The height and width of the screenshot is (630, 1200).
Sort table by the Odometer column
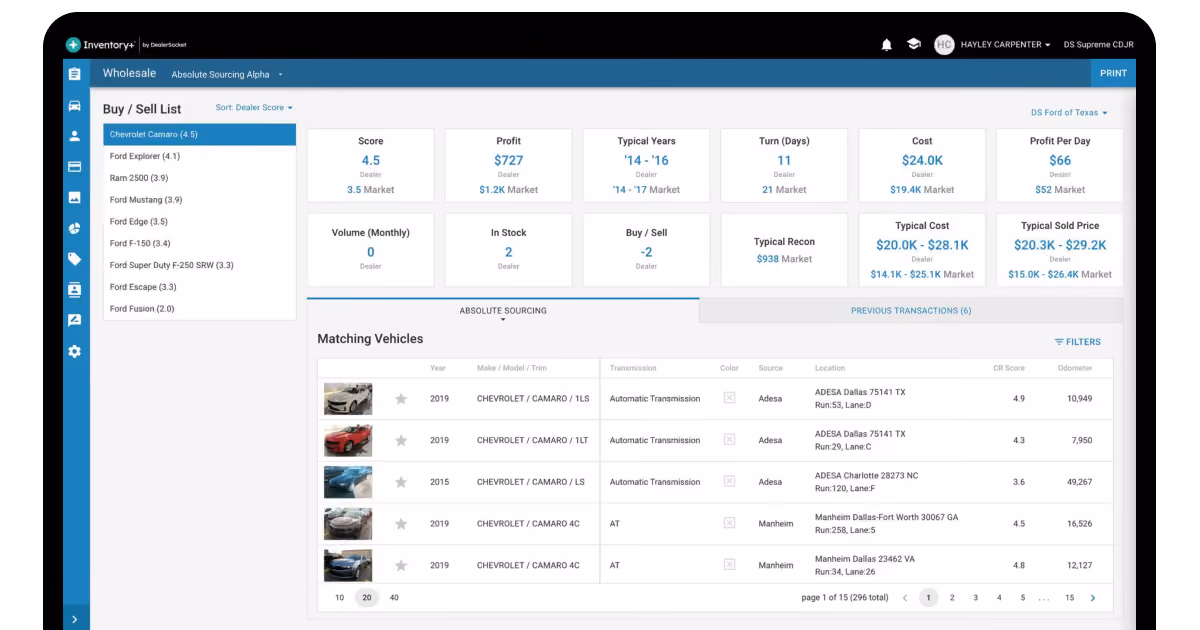tap(1075, 368)
